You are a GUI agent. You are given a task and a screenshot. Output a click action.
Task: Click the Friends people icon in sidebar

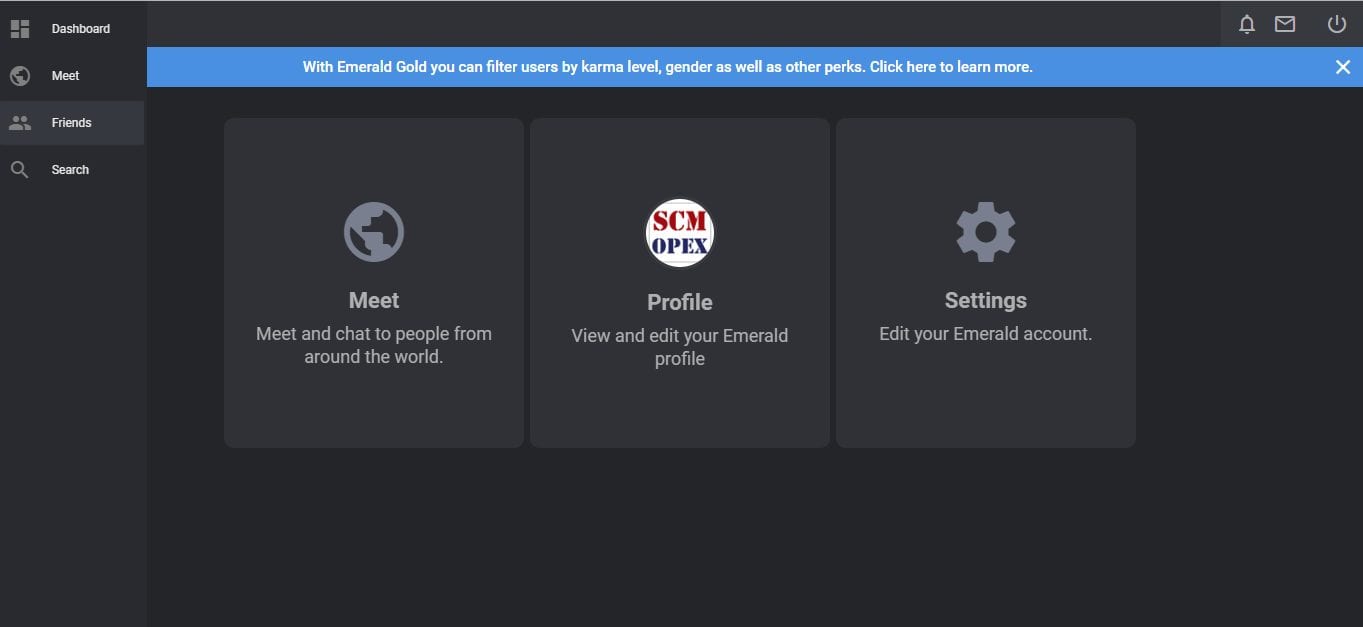(20, 123)
